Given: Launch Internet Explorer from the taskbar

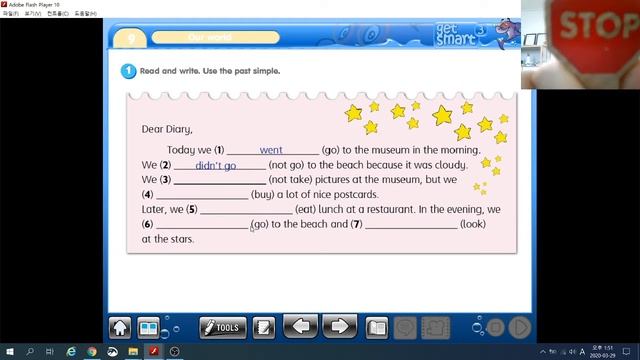Looking at the screenshot, I should [x=71, y=351].
